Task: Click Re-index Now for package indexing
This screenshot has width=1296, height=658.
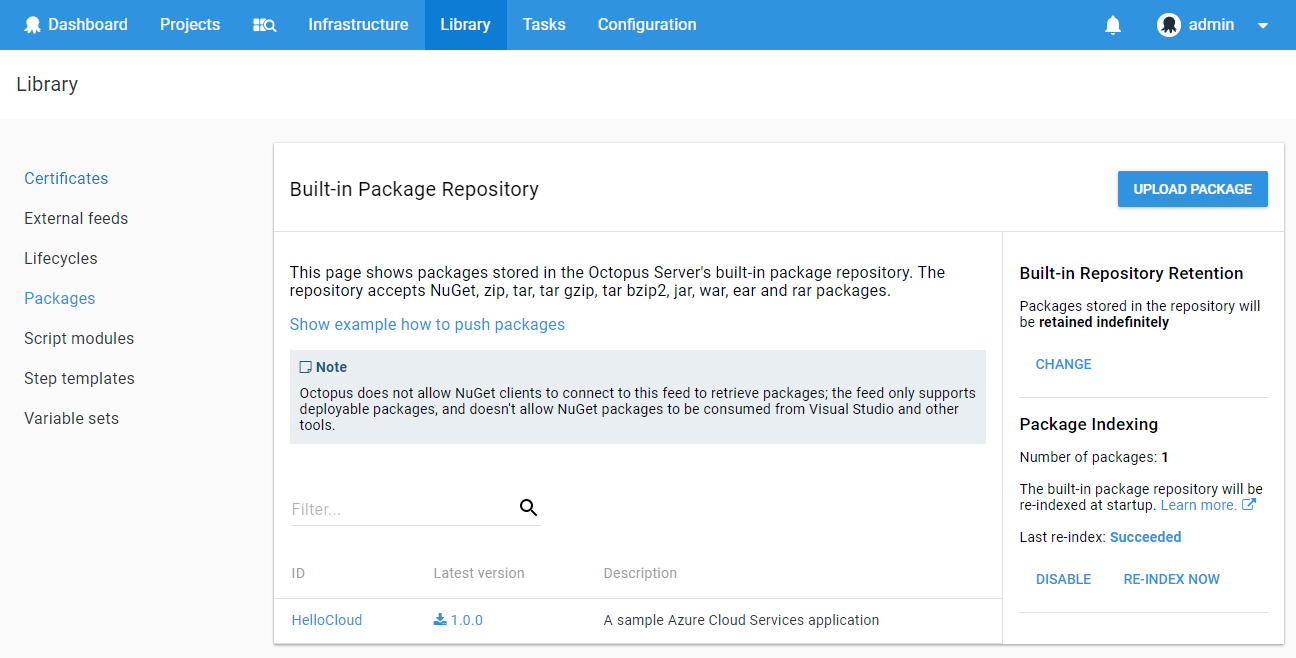Action: point(1171,579)
